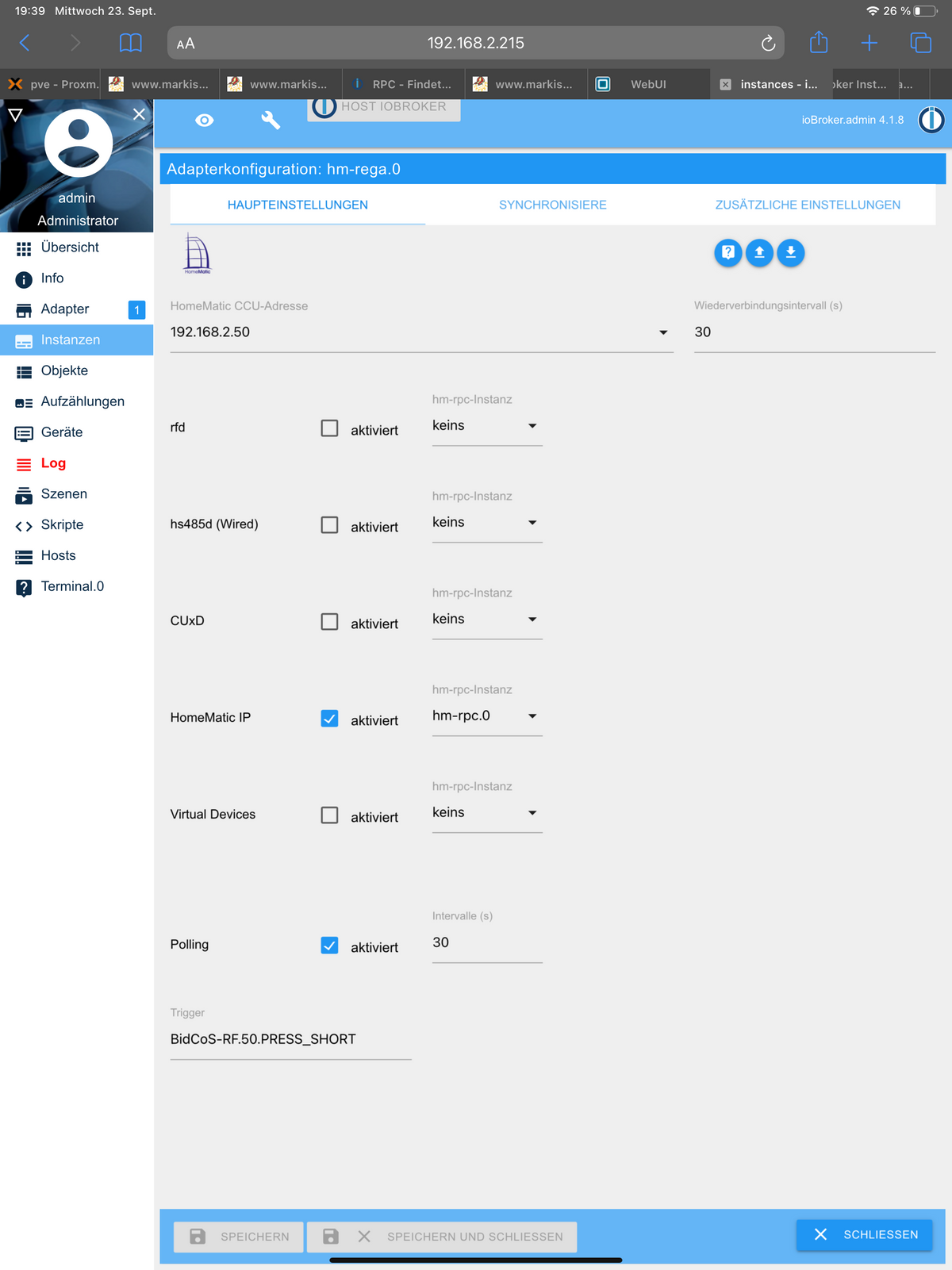This screenshot has width=952, height=1270.
Task: Close the sidebar menu with X
Action: [x=139, y=114]
